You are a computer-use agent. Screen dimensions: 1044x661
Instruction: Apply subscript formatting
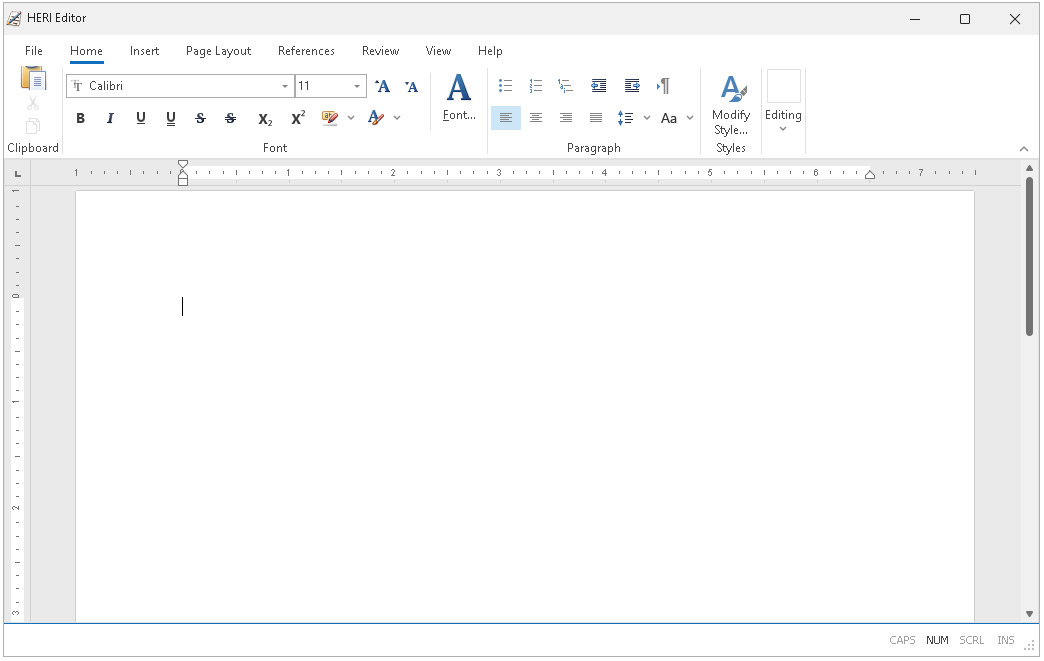265,118
